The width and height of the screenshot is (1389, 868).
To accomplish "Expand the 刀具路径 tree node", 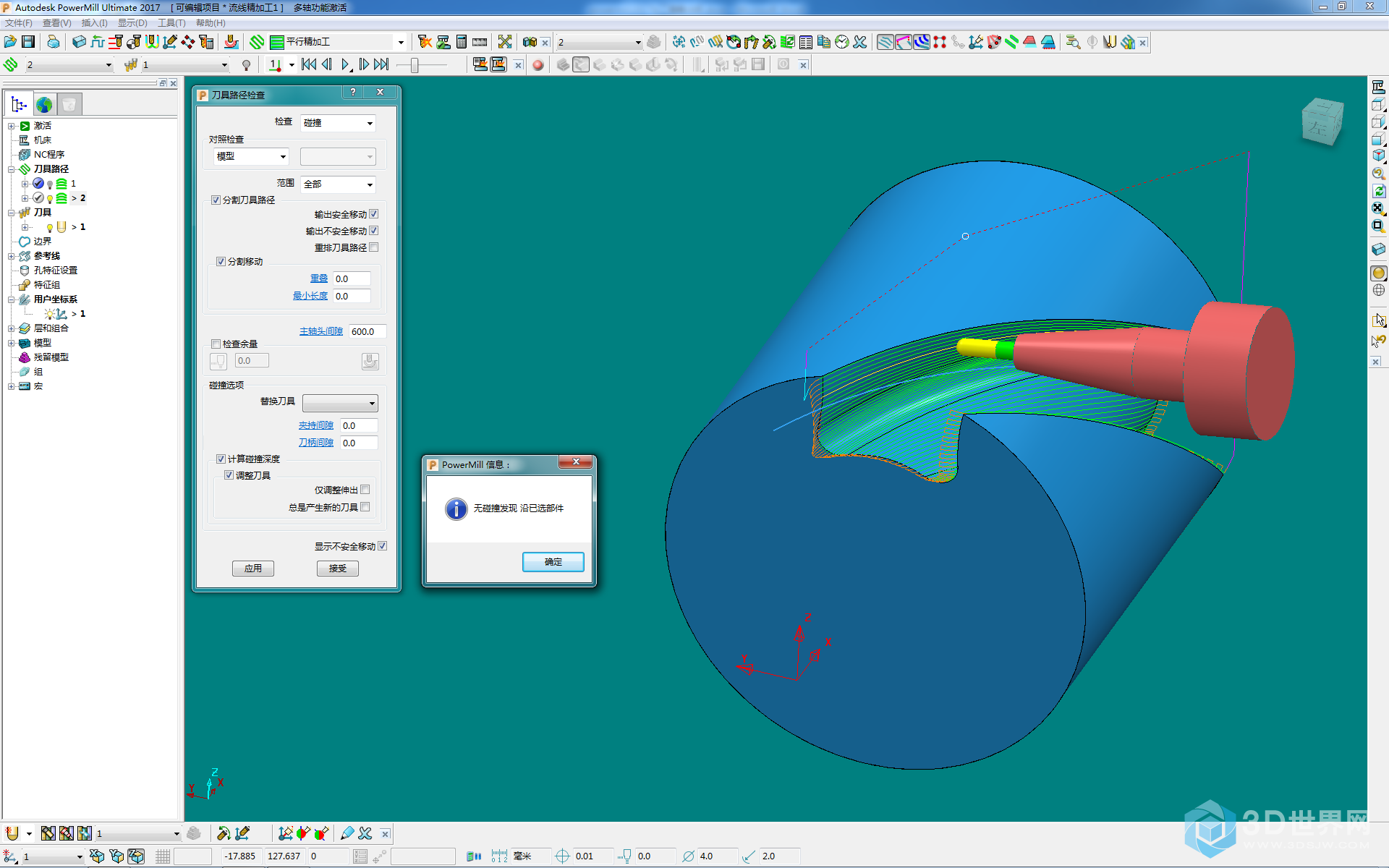I will coord(12,169).
